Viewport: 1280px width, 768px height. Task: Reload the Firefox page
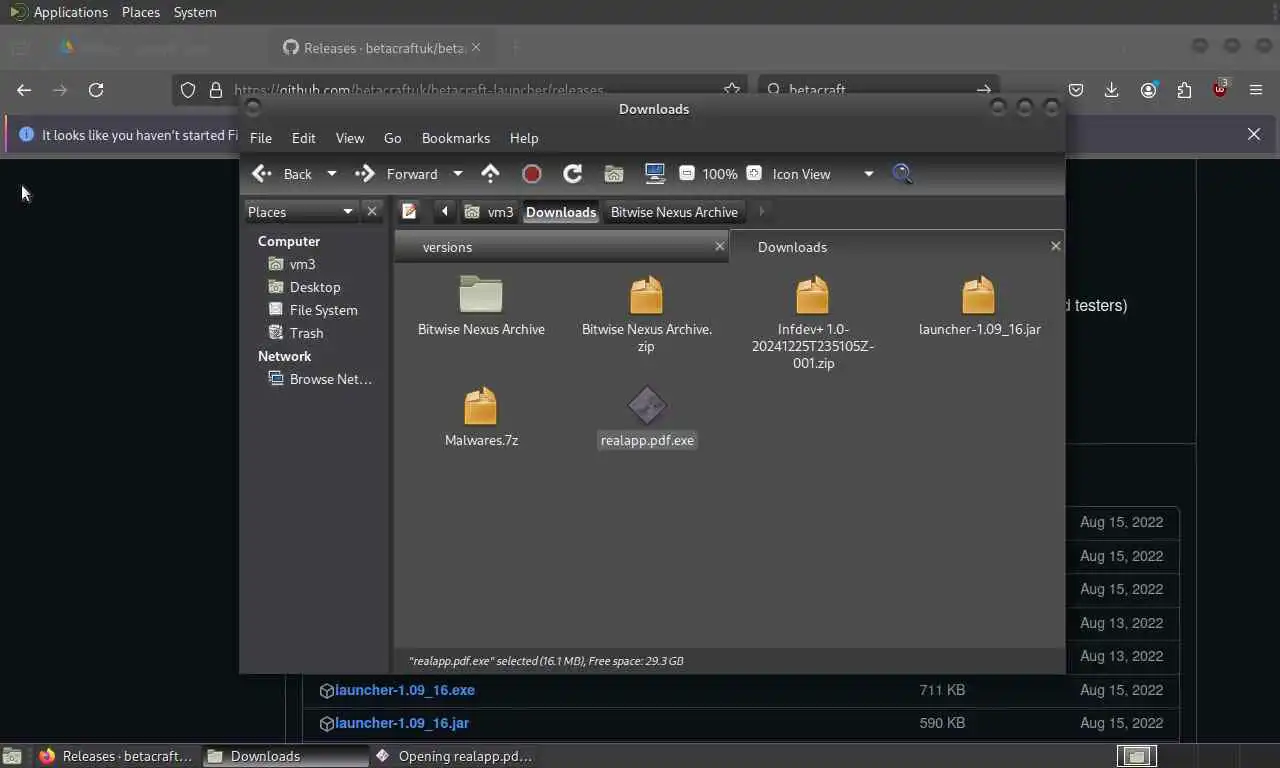point(96,90)
